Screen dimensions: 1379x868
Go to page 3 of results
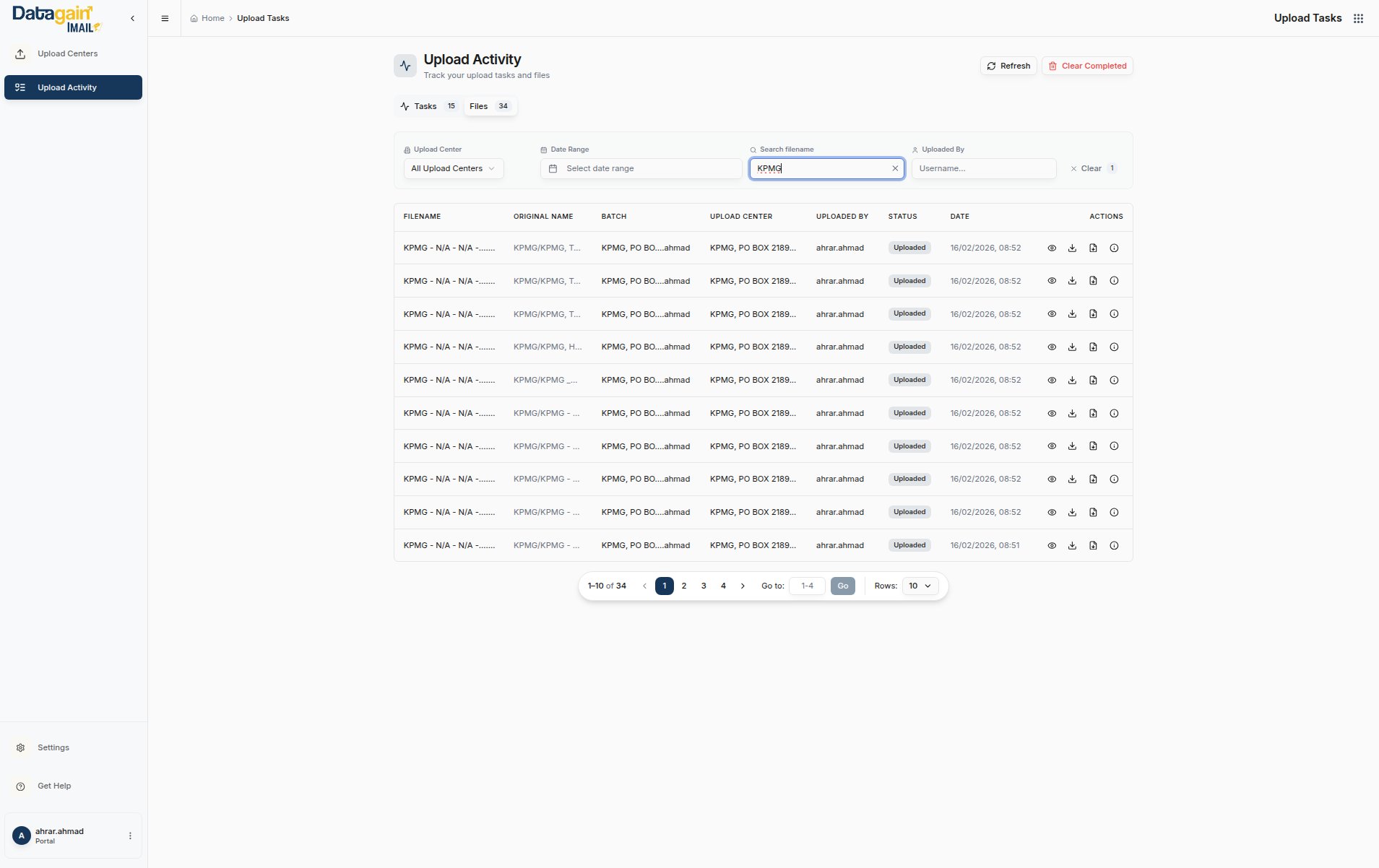click(x=704, y=586)
